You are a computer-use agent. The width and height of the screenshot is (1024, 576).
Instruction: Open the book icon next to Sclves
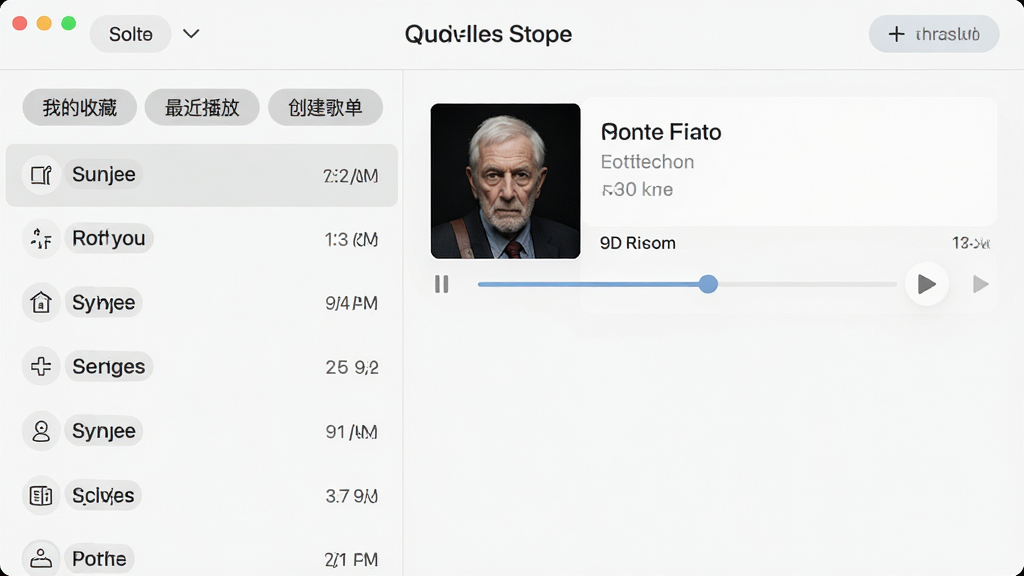[41, 496]
